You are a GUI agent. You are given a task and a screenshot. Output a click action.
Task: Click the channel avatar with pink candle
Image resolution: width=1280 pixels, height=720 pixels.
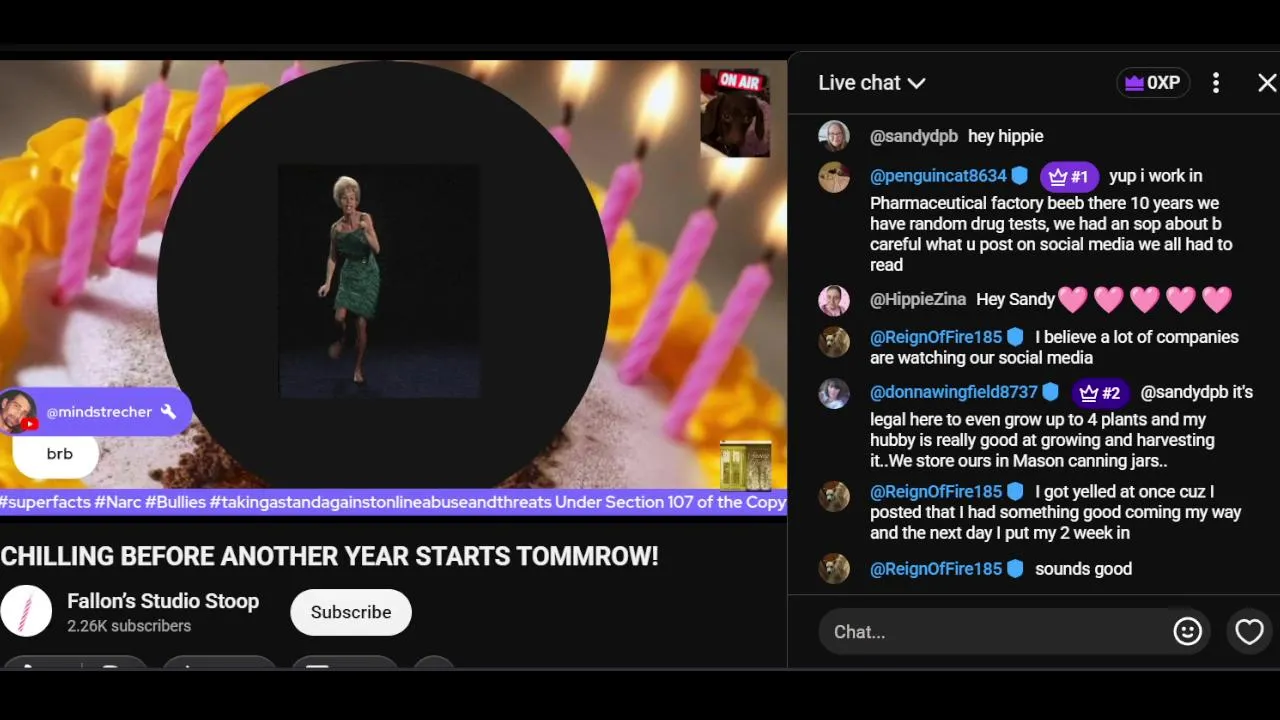[x=26, y=611]
